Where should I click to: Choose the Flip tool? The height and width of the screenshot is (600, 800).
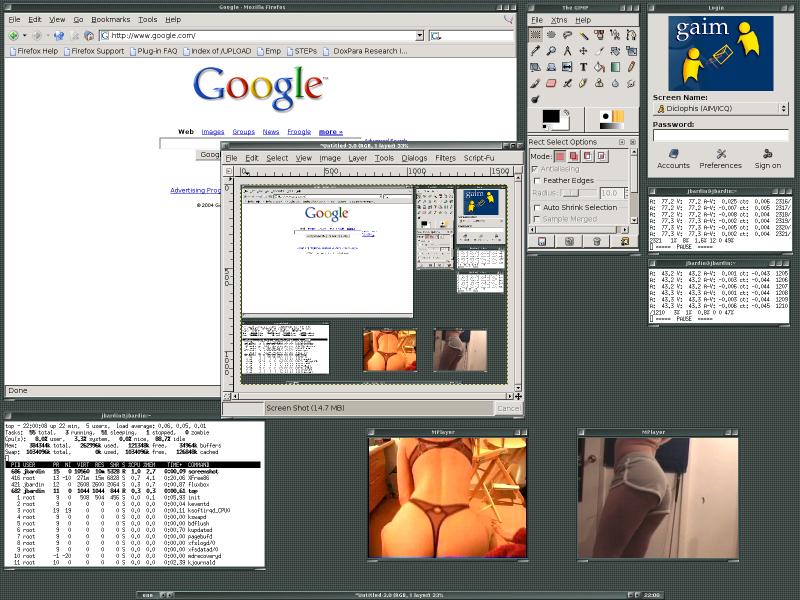click(567, 67)
